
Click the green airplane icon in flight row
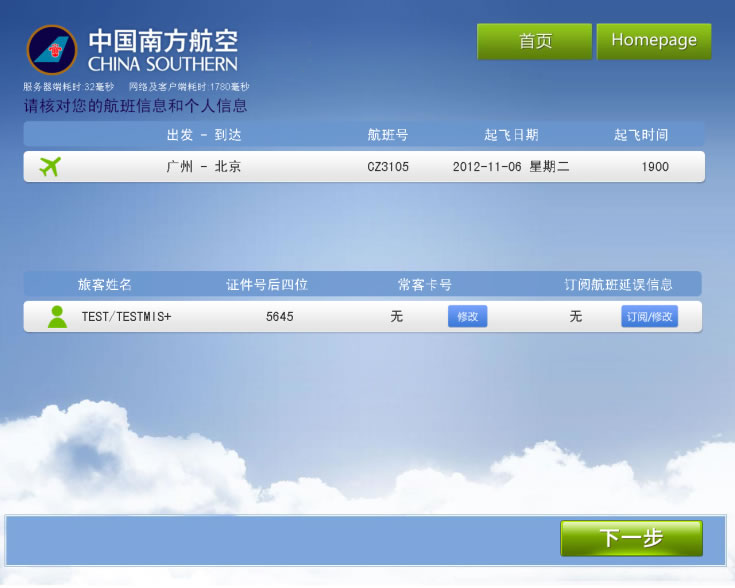click(x=50, y=167)
